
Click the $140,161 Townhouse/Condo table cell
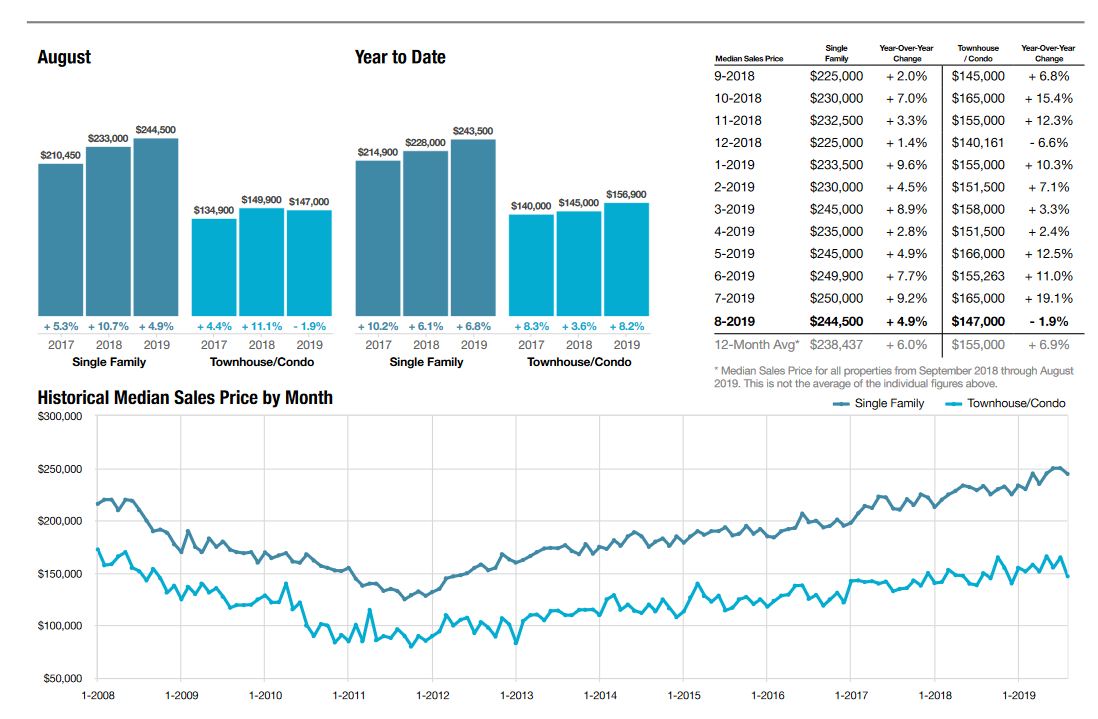pyautogui.click(x=978, y=143)
